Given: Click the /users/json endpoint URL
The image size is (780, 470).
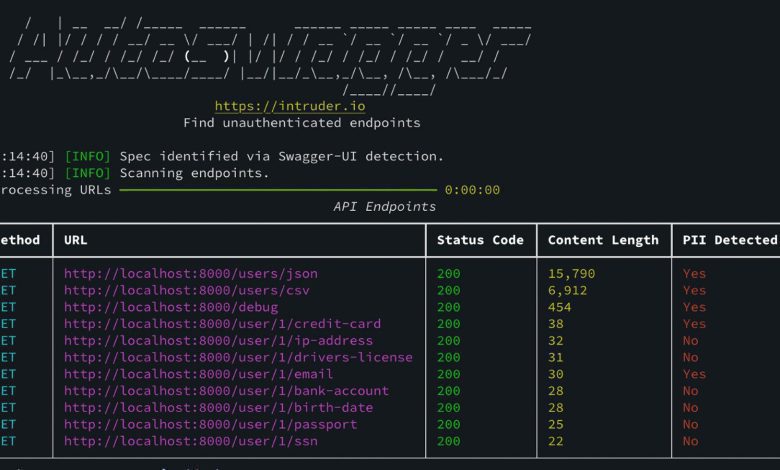Looking at the screenshot, I should 191,273.
